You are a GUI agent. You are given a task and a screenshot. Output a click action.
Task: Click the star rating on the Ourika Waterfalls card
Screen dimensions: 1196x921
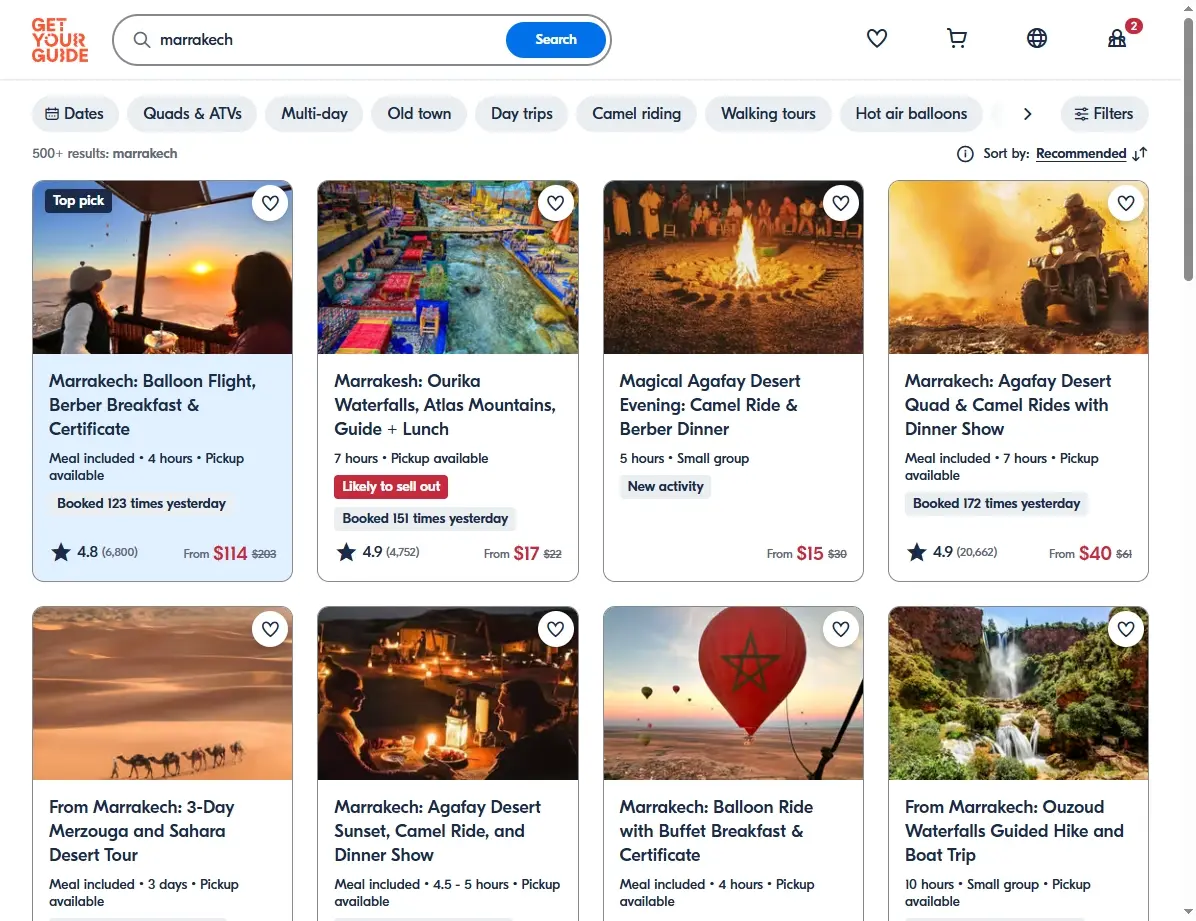click(378, 552)
